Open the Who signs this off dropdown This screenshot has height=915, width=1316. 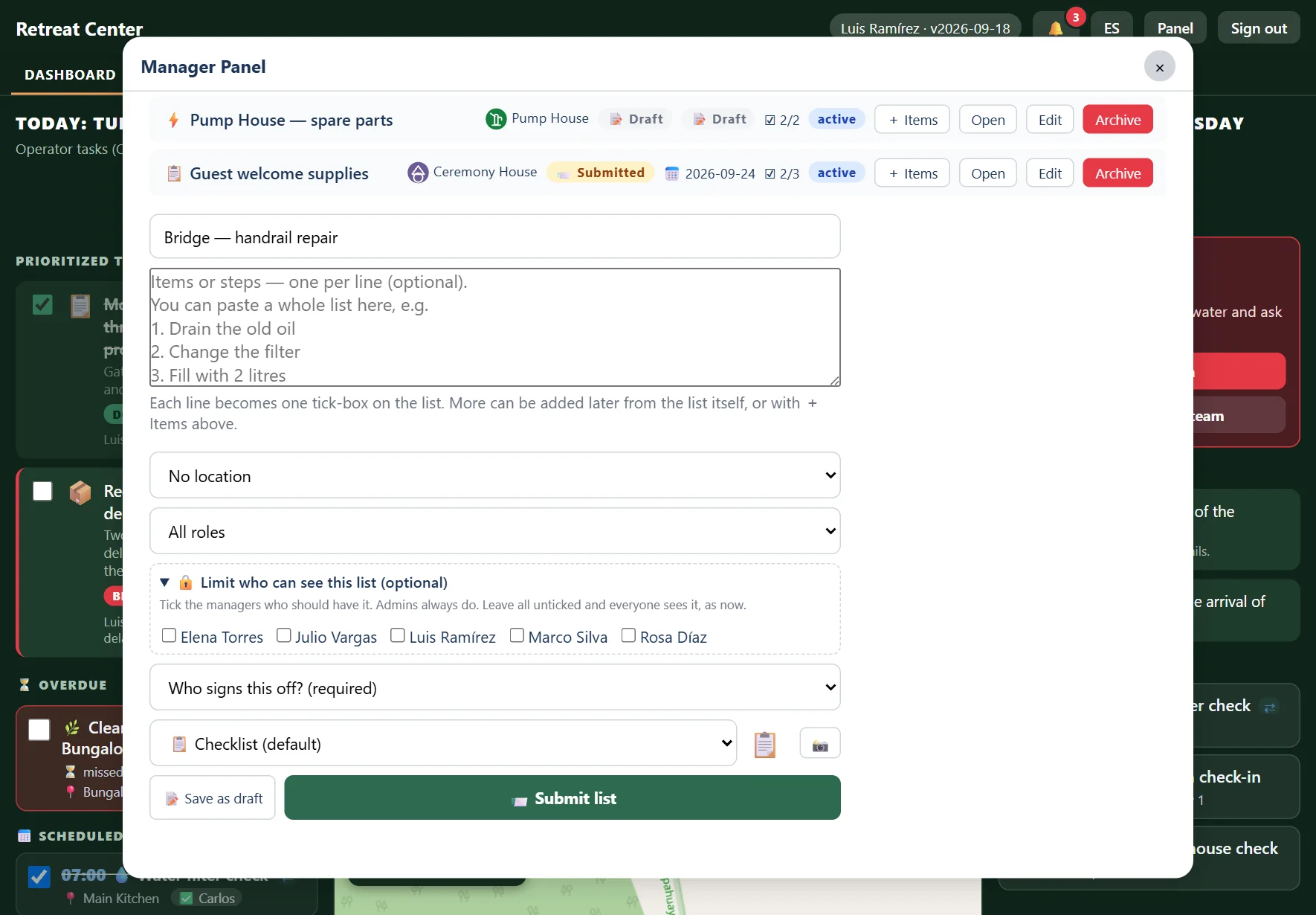click(x=495, y=687)
